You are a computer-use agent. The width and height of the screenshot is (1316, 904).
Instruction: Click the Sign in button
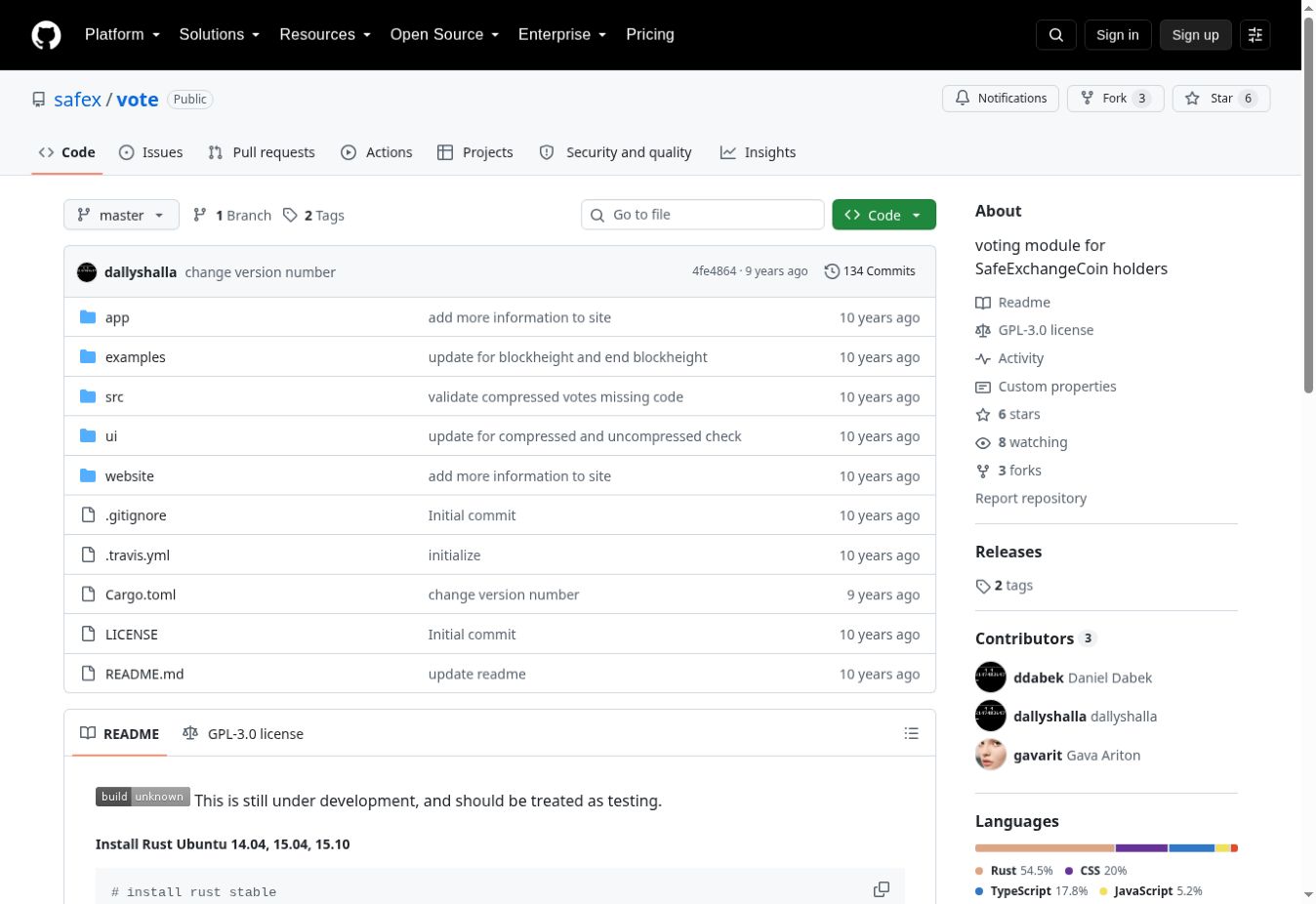(1118, 35)
